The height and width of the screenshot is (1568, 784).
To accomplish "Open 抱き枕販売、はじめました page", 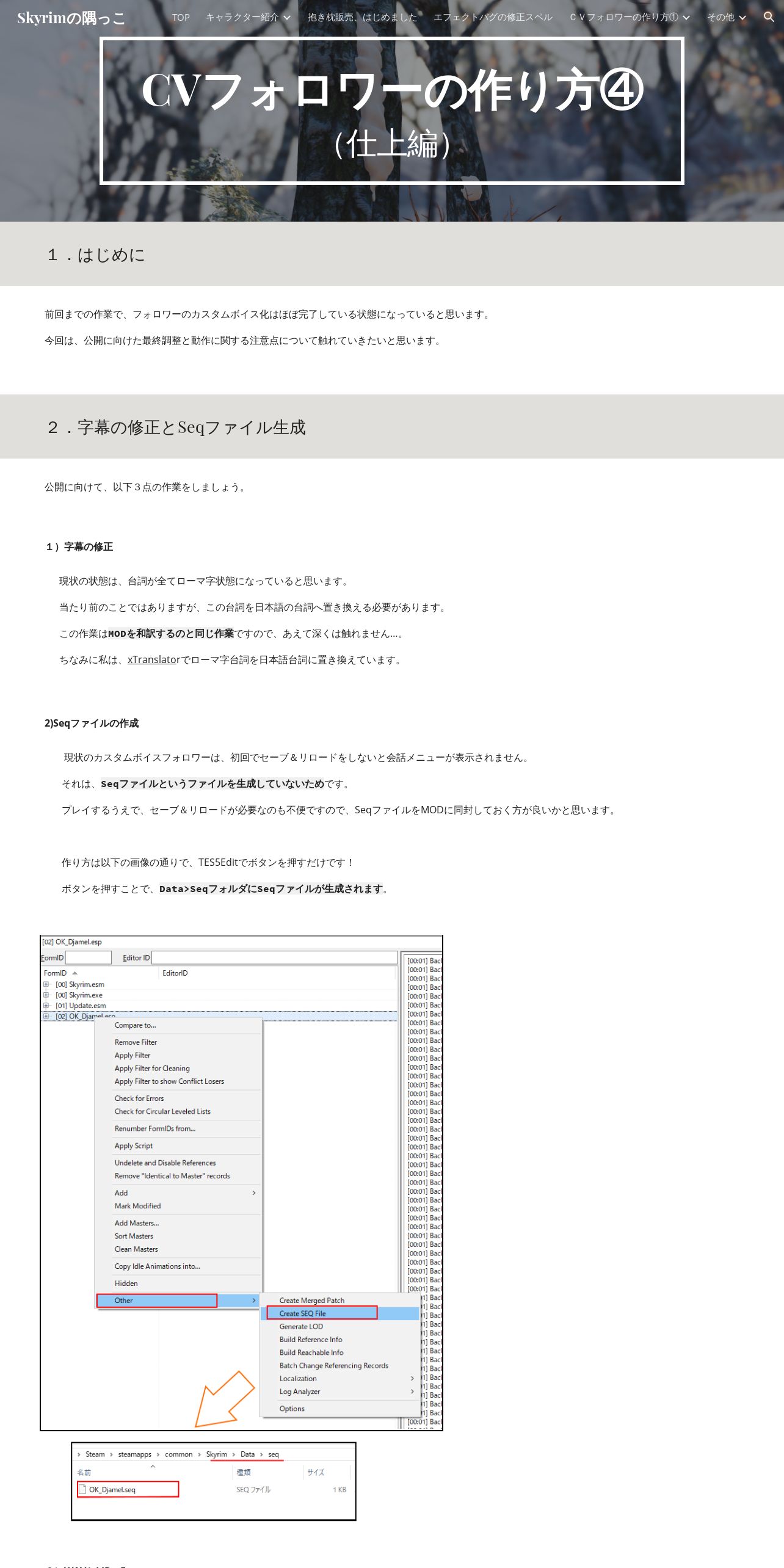I will point(362,17).
